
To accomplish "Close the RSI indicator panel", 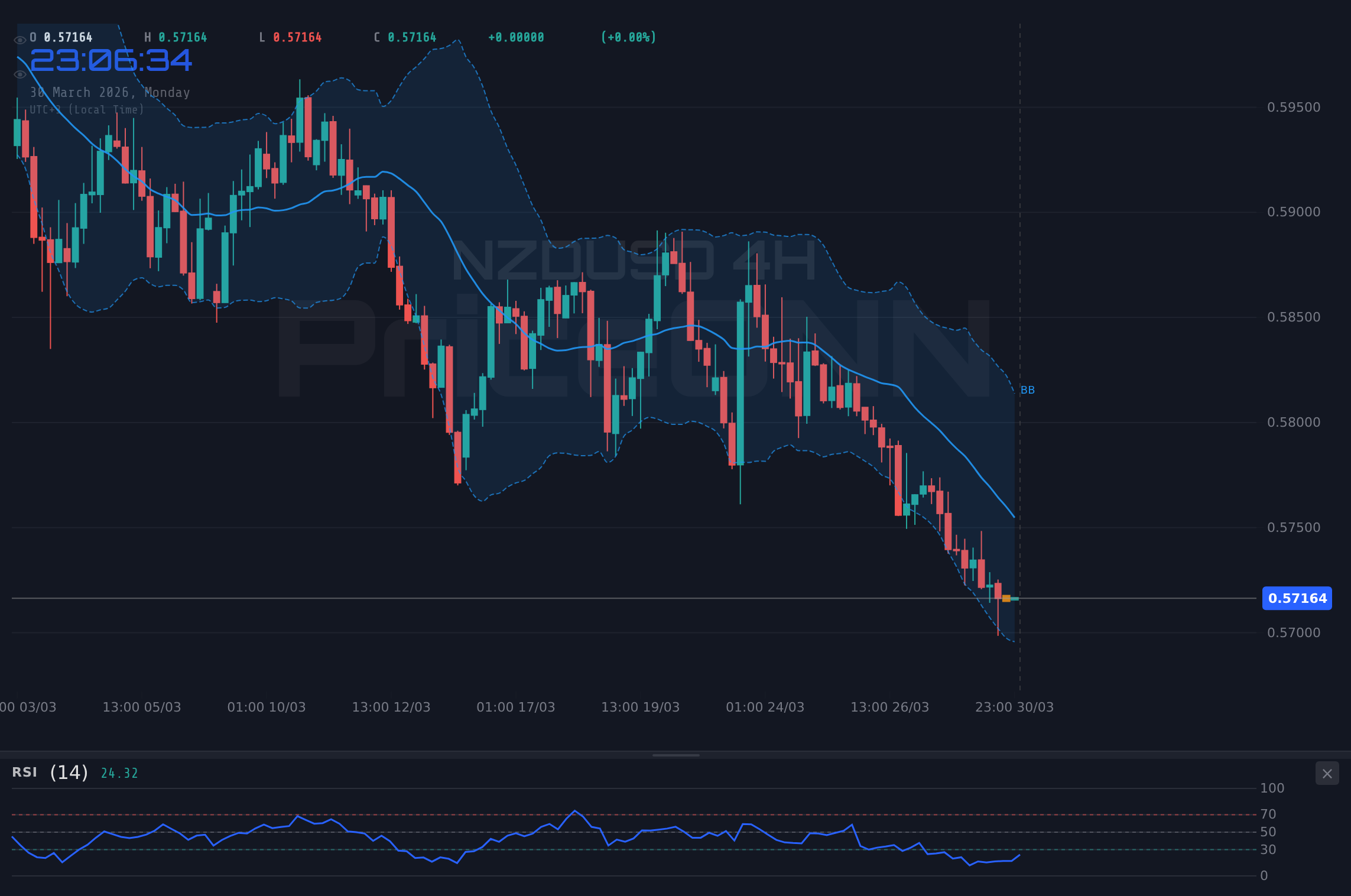I will [x=1327, y=773].
